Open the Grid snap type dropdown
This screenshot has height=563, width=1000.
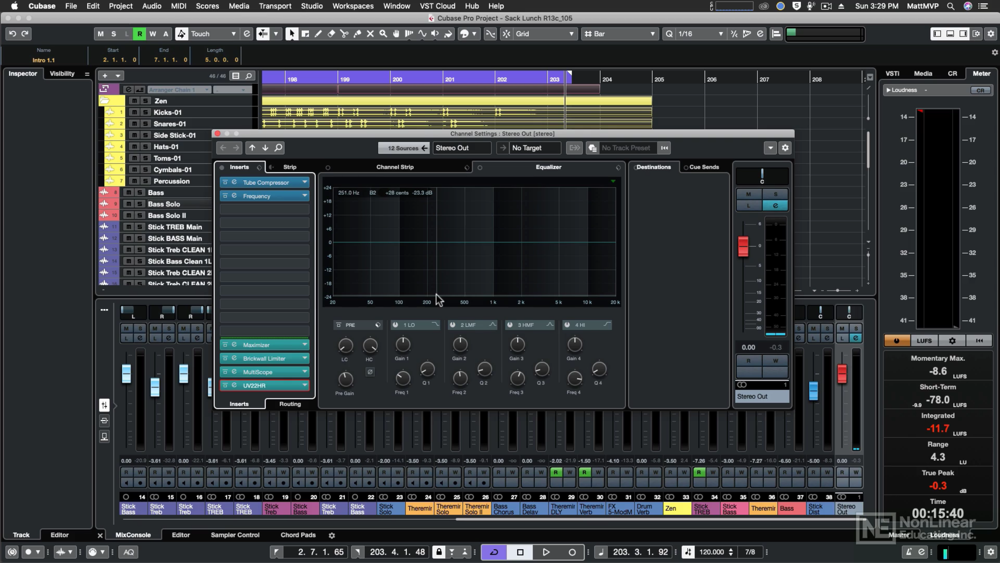pos(545,34)
